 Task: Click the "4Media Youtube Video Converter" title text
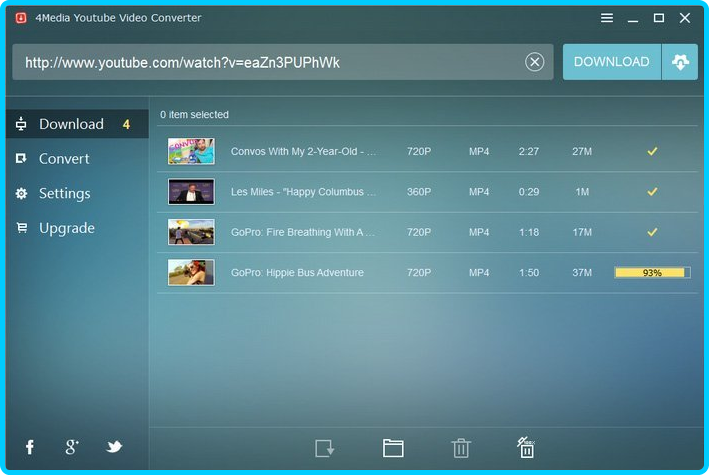[118, 18]
